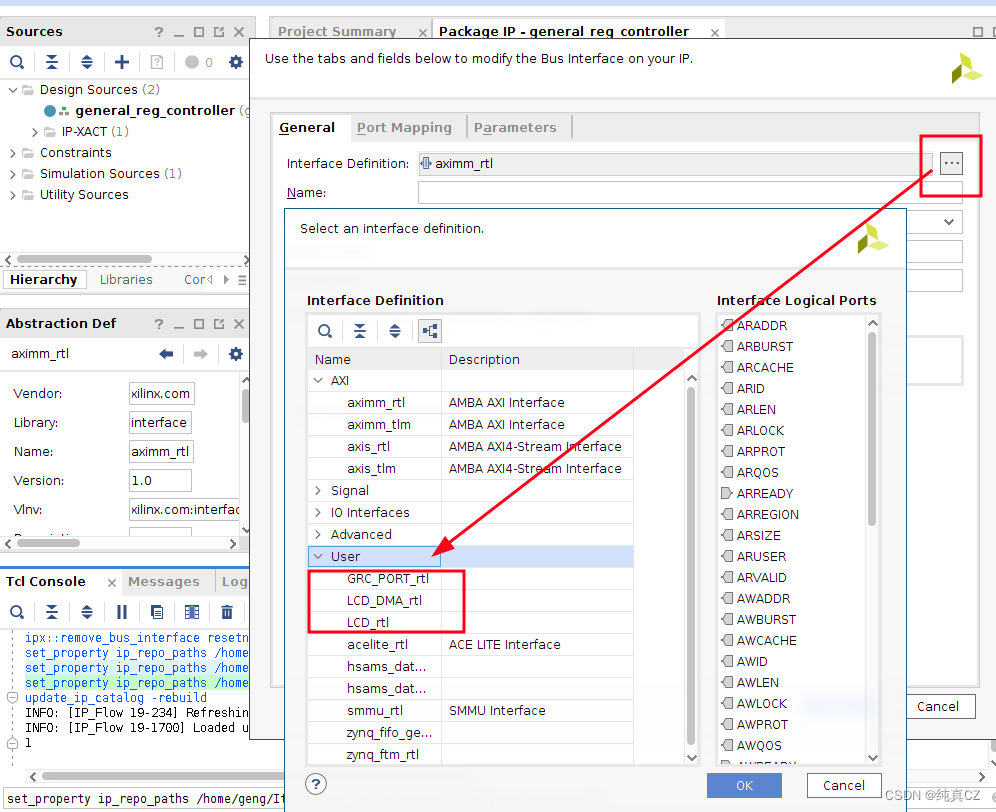This screenshot has height=812, width=996.
Task: Switch to General tab
Action: 307,128
